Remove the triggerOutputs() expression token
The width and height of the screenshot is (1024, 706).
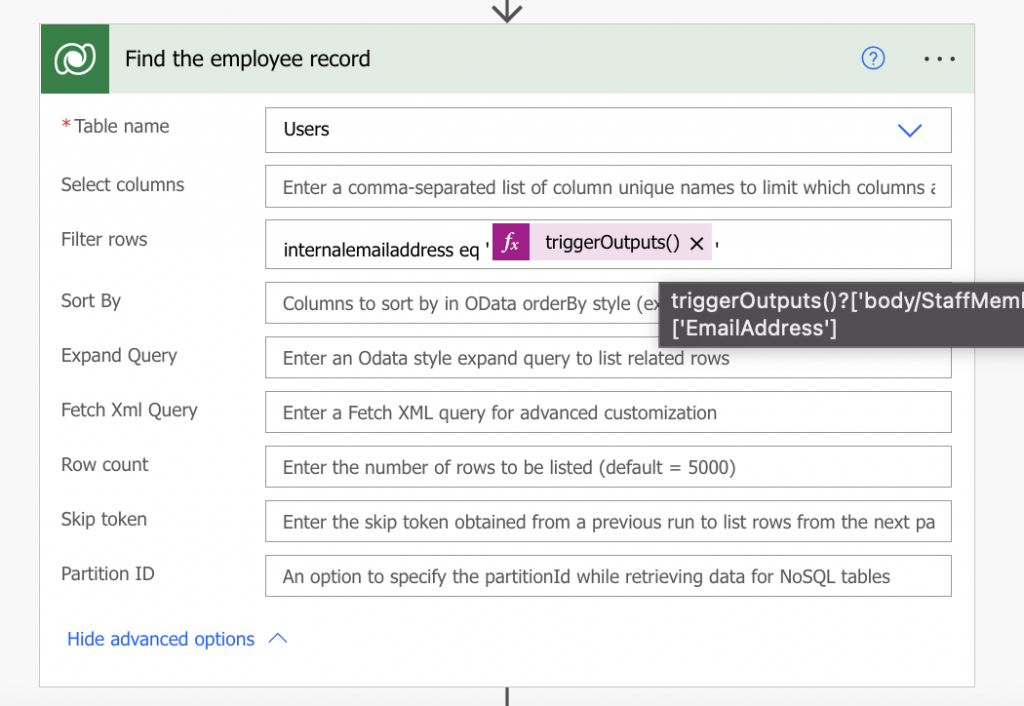697,243
